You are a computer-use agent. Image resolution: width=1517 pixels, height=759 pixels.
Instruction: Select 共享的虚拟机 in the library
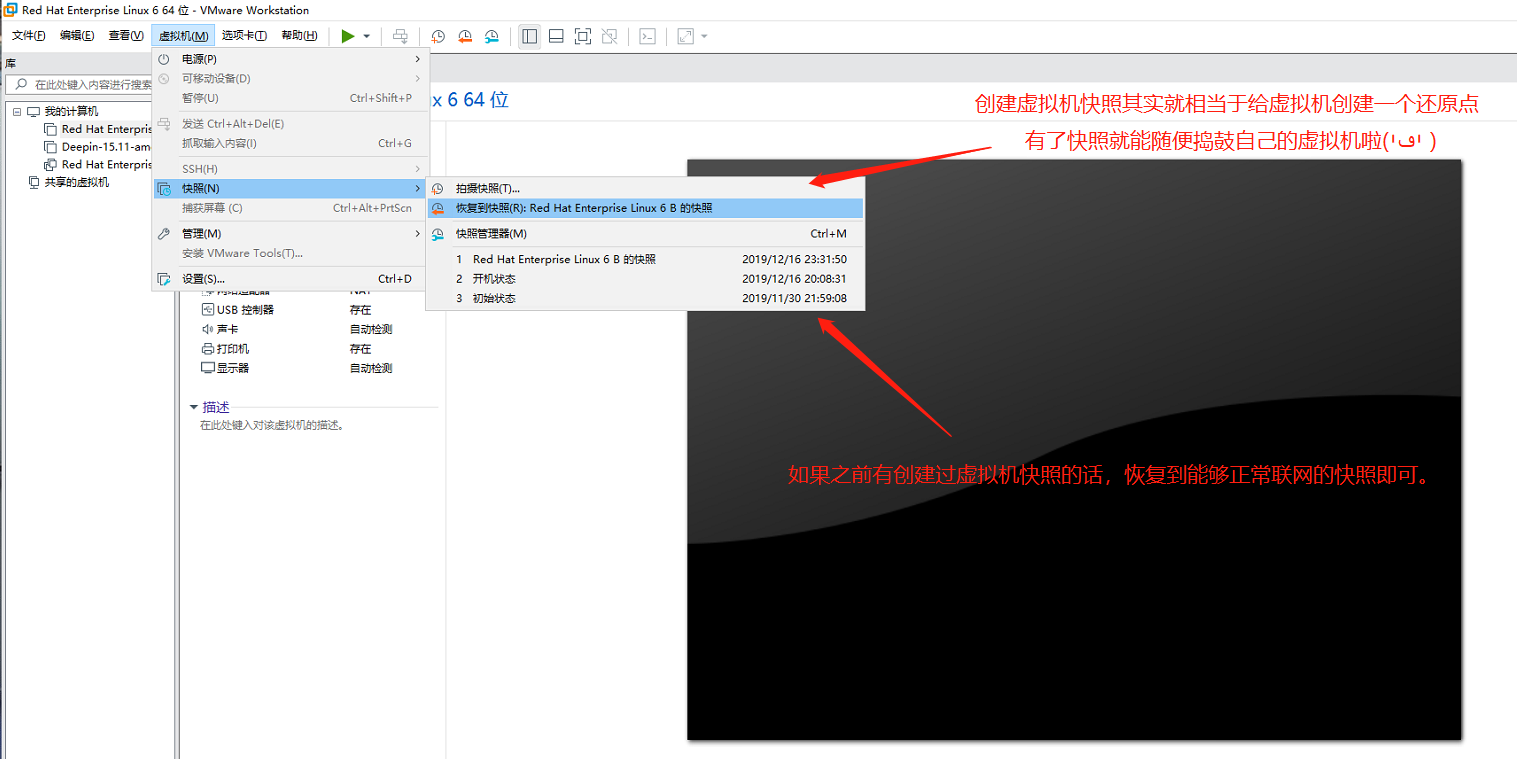pos(76,182)
